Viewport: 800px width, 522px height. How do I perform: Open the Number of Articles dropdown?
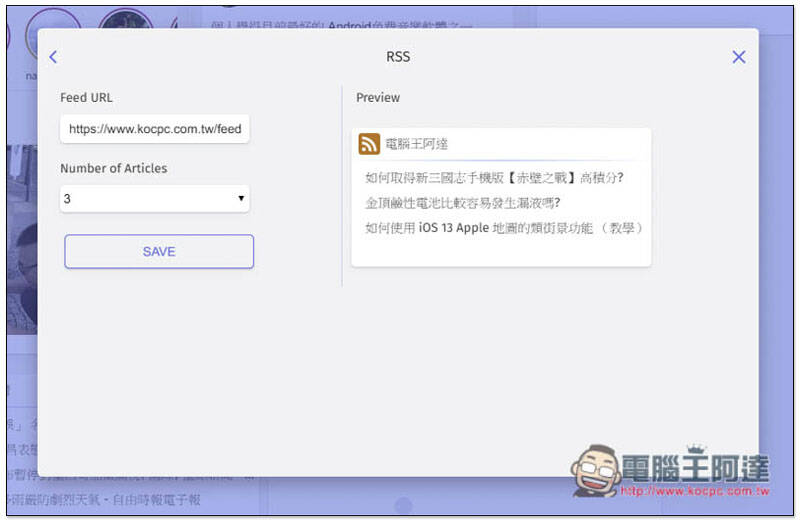pyautogui.click(x=155, y=198)
